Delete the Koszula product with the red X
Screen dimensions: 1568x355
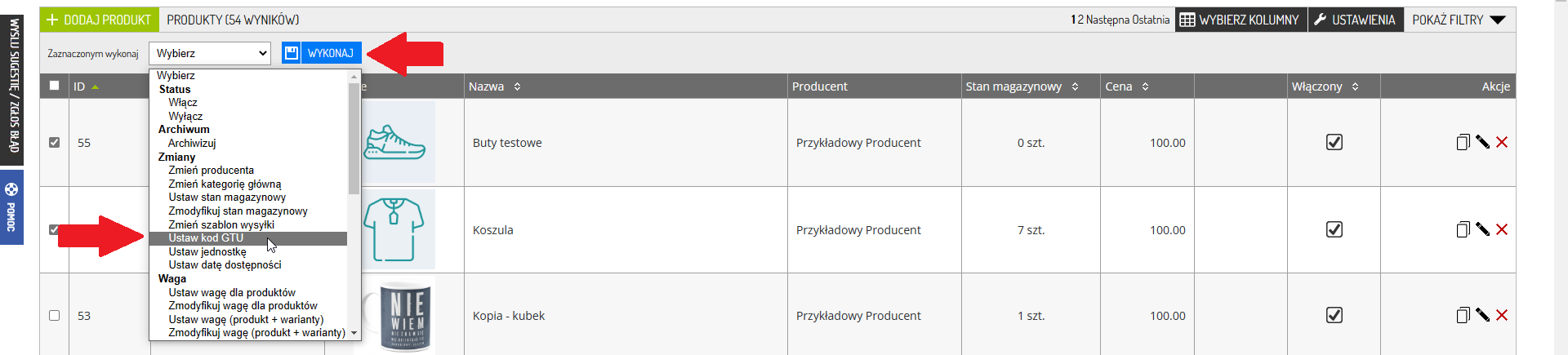1501,229
